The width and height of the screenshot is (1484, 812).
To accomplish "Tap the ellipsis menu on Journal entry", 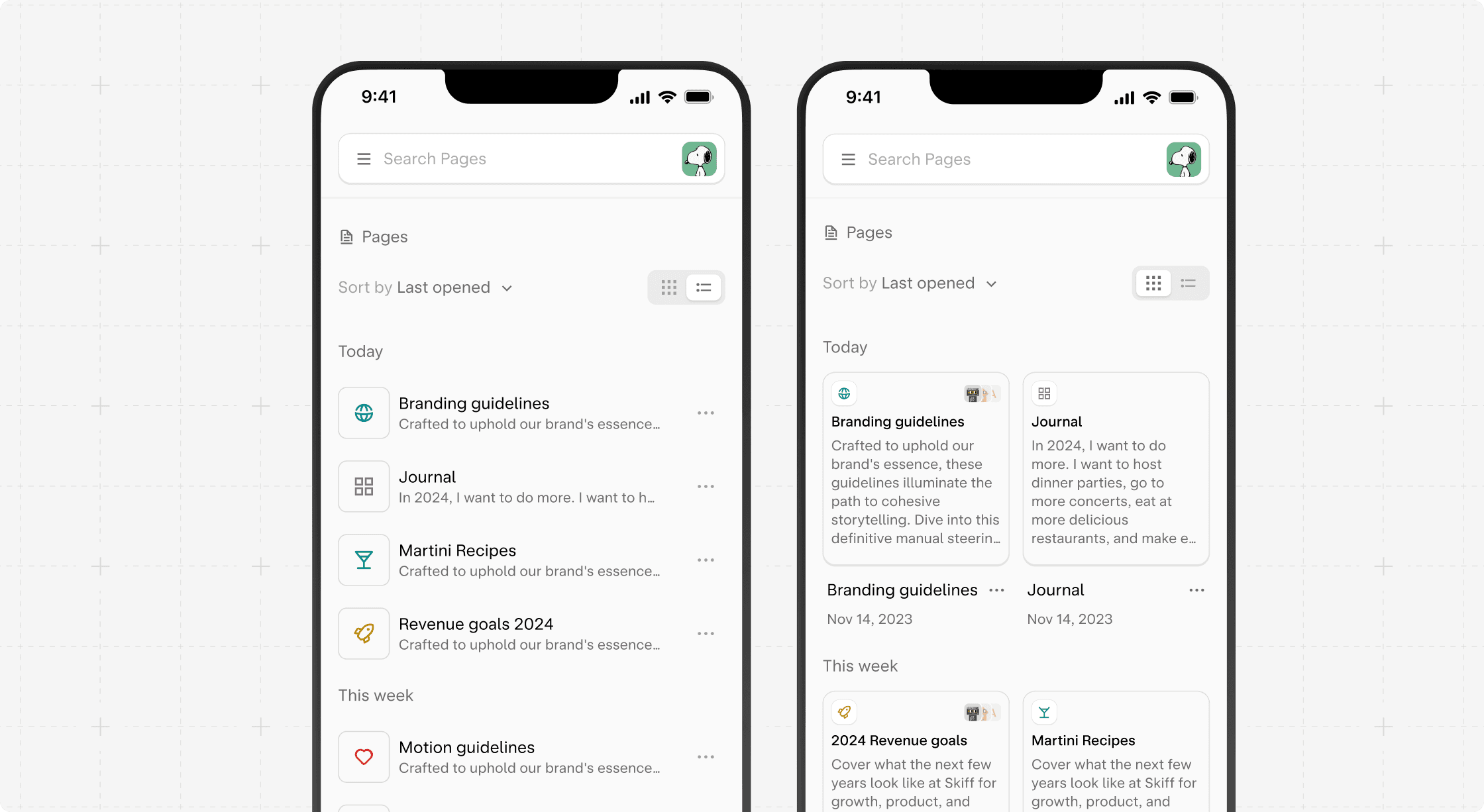I will [708, 486].
